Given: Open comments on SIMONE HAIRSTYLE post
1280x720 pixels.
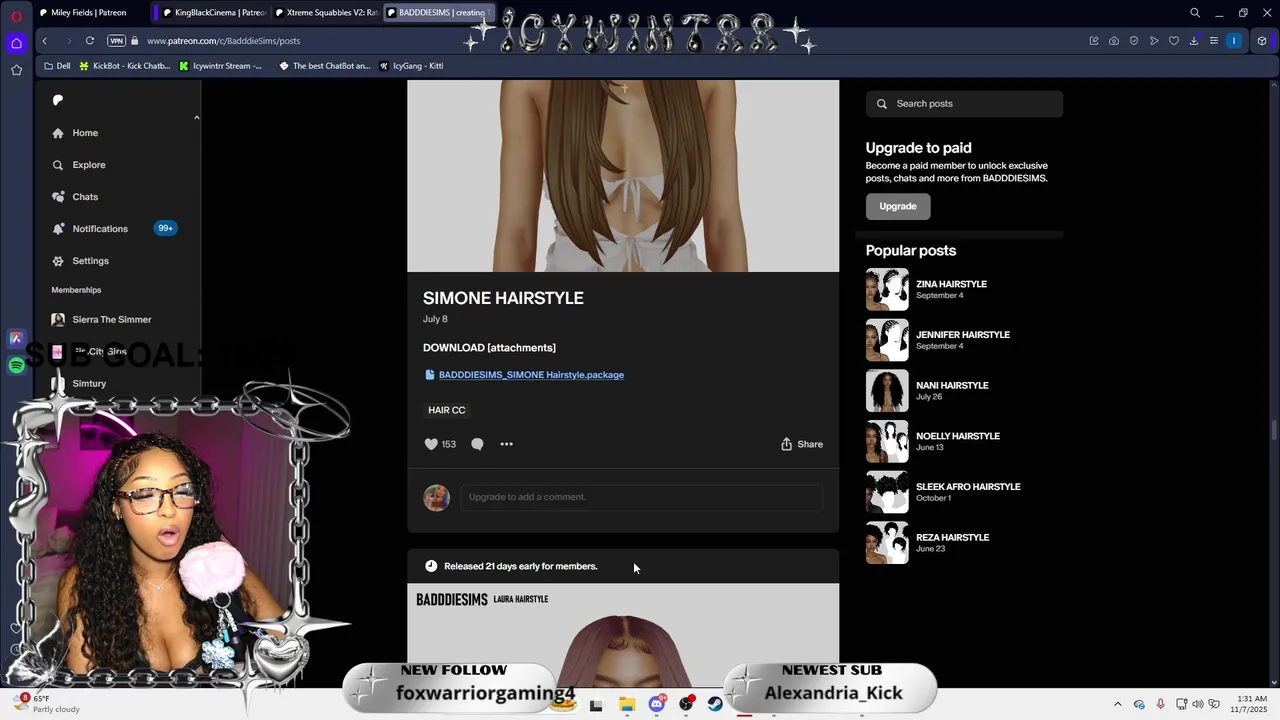Looking at the screenshot, I should pyautogui.click(x=477, y=444).
